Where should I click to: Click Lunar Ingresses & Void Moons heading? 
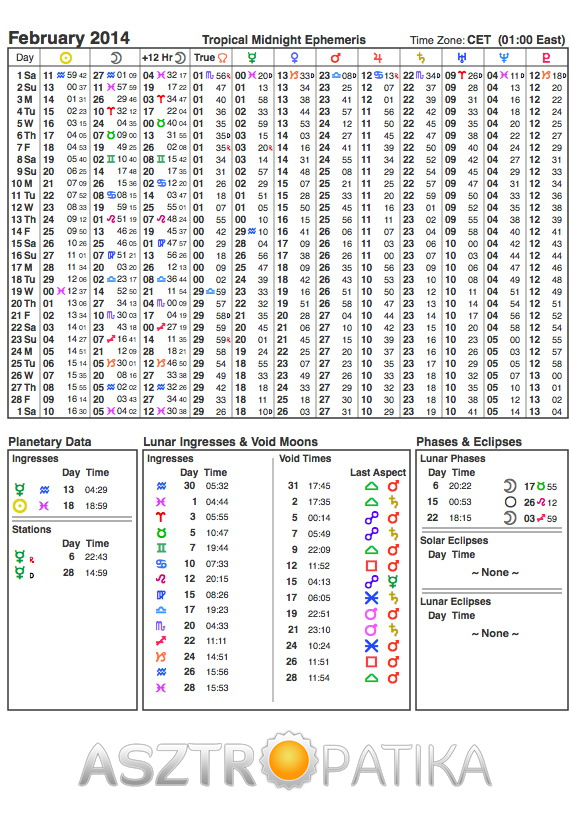pyautogui.click(x=230, y=442)
